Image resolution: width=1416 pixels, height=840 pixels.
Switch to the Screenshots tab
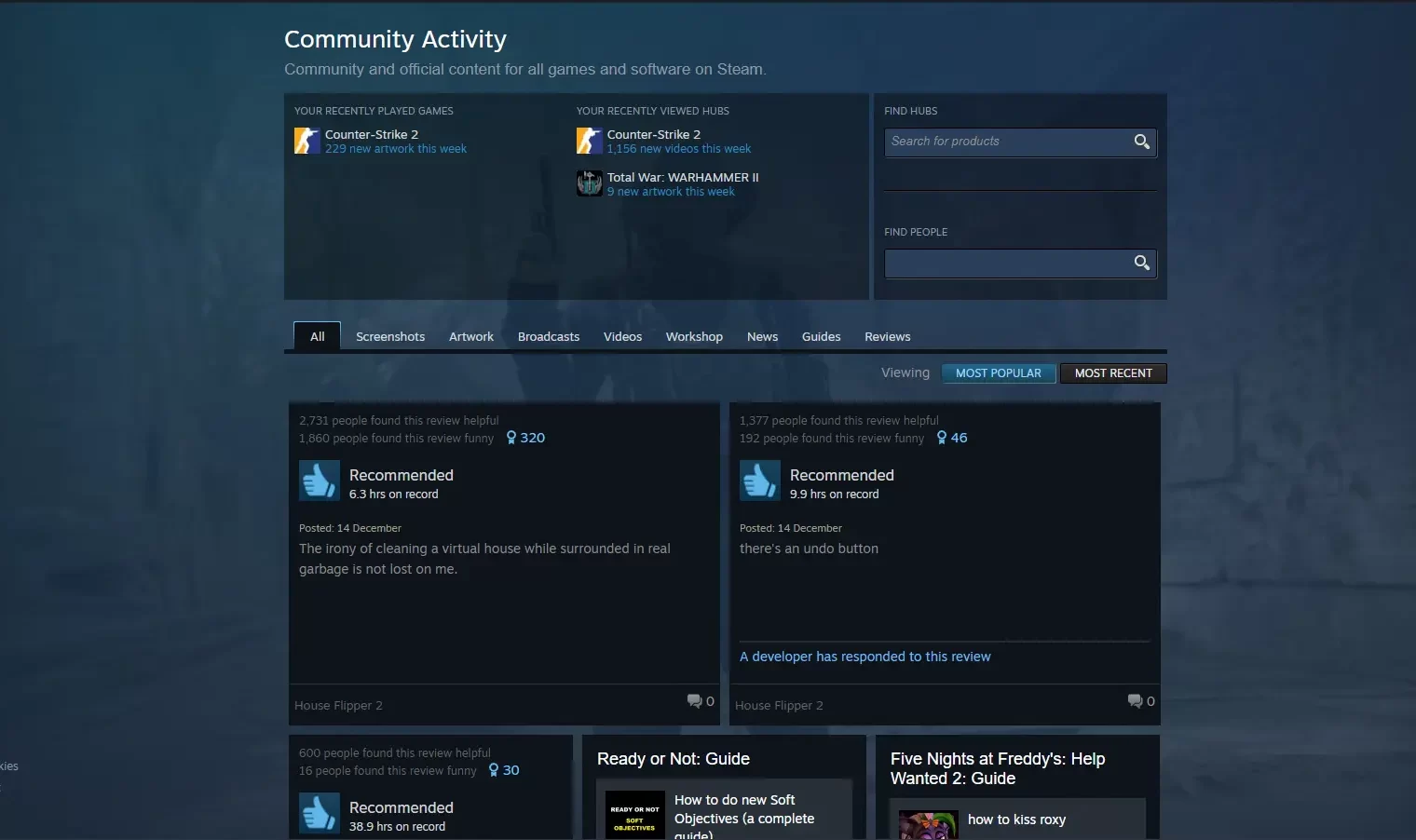click(390, 336)
